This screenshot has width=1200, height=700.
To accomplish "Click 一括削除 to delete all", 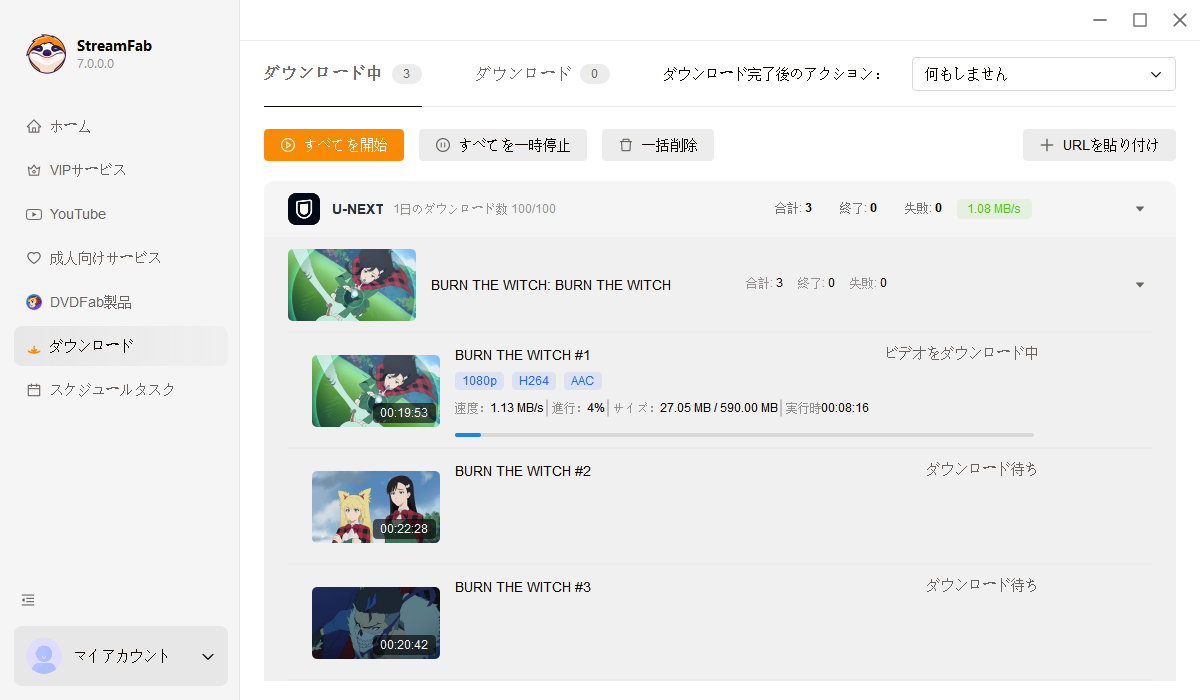I will (x=657, y=145).
